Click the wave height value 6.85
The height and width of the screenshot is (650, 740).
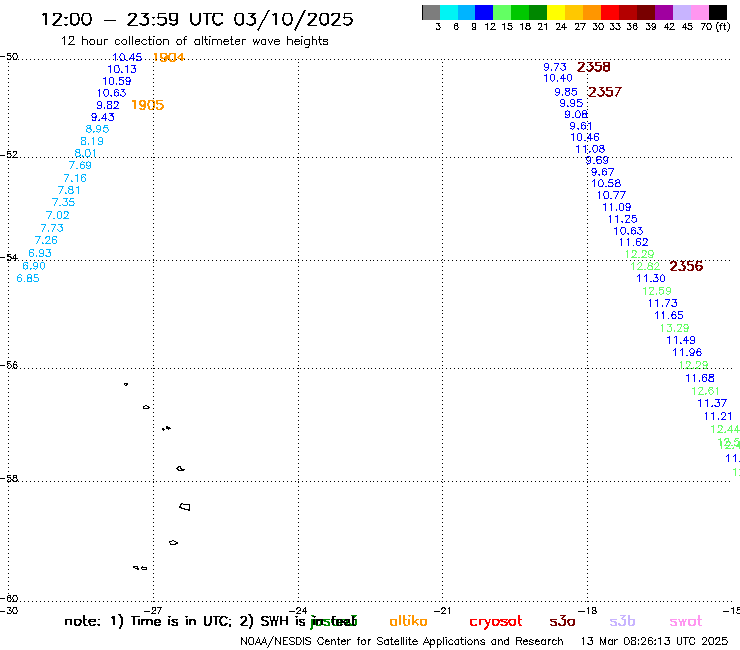(28, 279)
